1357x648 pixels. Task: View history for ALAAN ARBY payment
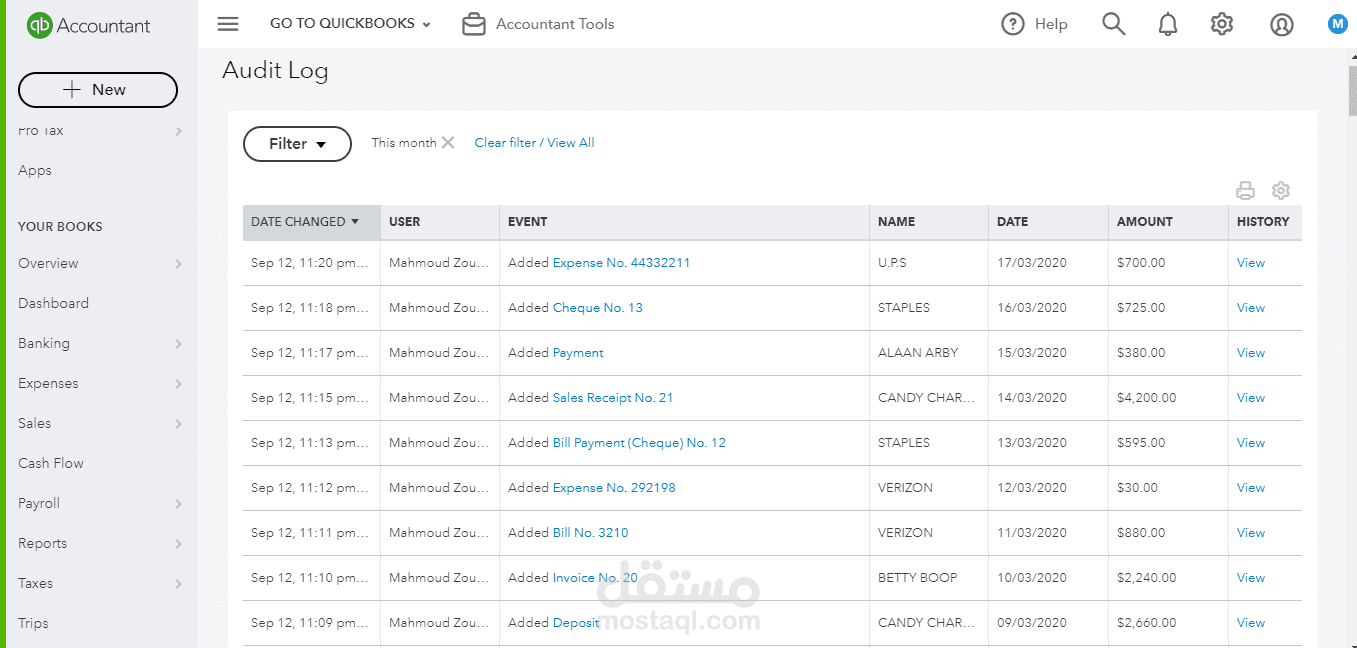tap(1251, 353)
